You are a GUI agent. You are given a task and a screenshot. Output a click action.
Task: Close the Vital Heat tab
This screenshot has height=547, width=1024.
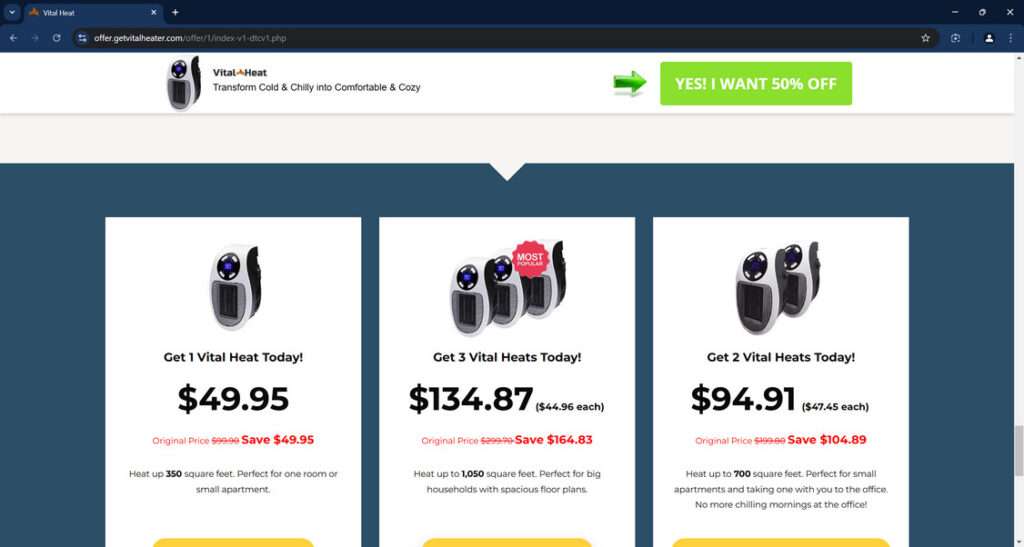(x=153, y=12)
